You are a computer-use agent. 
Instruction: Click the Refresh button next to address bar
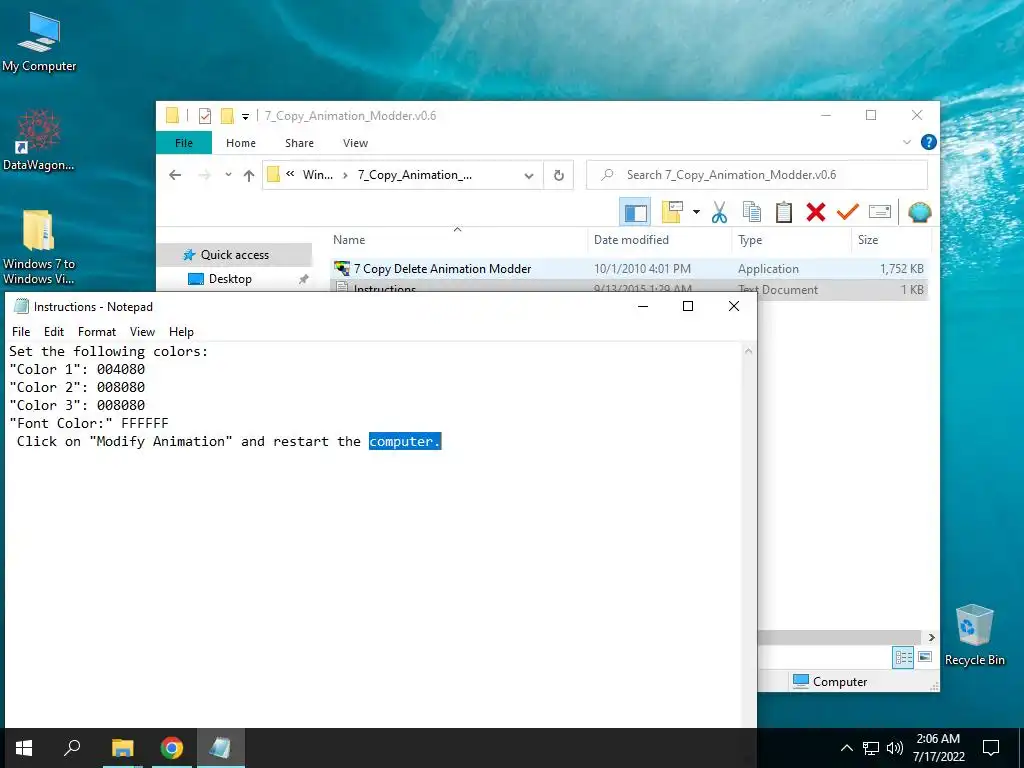(x=558, y=175)
